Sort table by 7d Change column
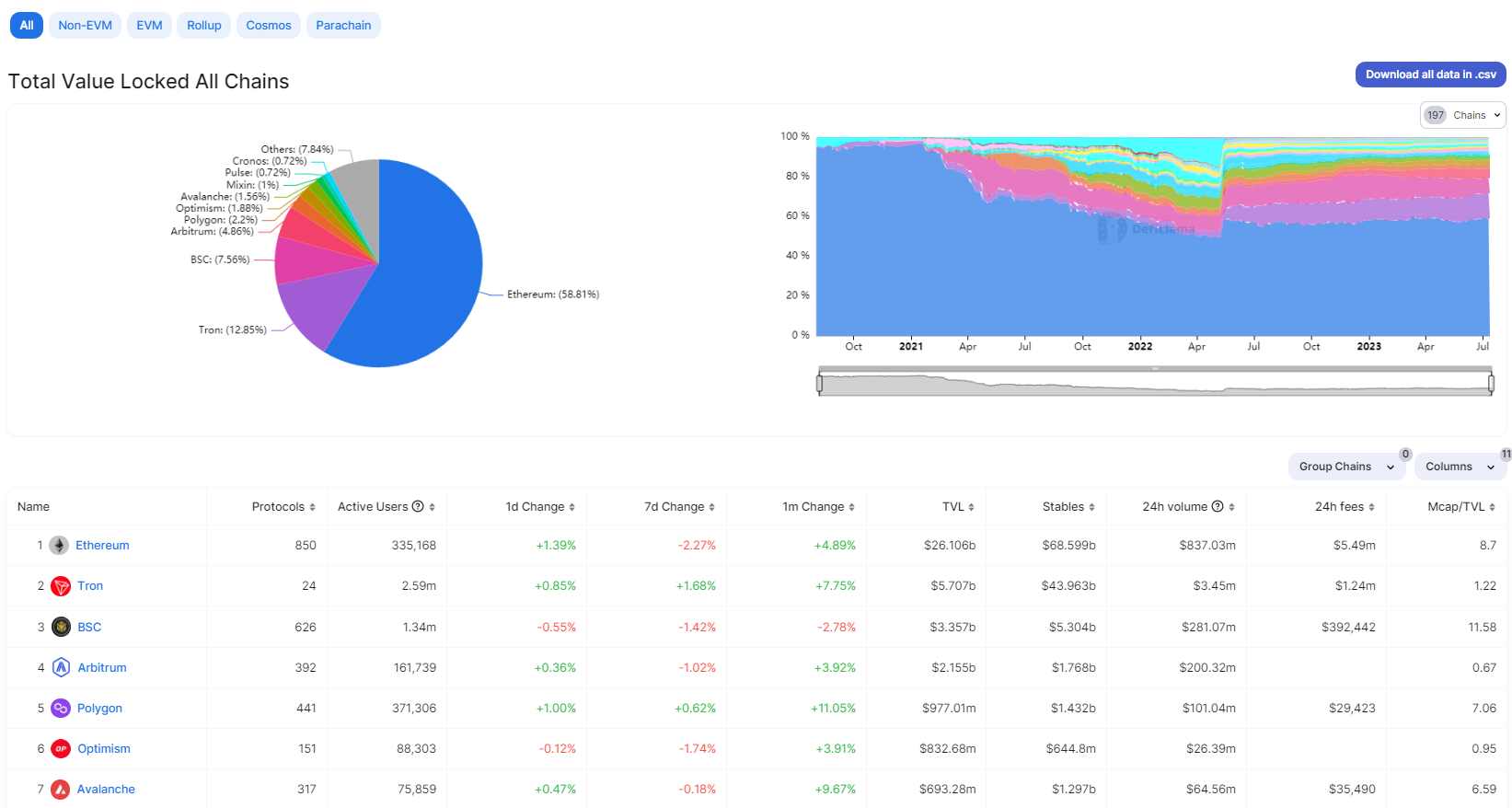The height and width of the screenshot is (808, 1512). coord(679,507)
